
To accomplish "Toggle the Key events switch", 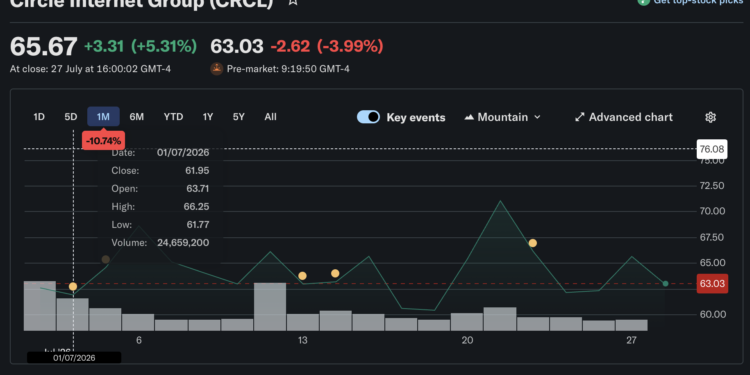I will click(368, 117).
